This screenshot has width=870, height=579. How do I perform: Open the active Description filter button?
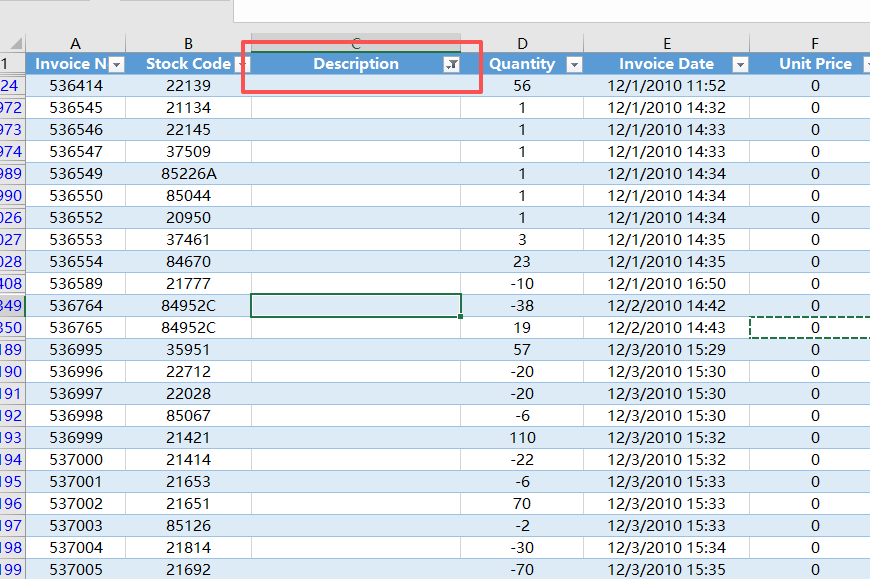coord(452,65)
